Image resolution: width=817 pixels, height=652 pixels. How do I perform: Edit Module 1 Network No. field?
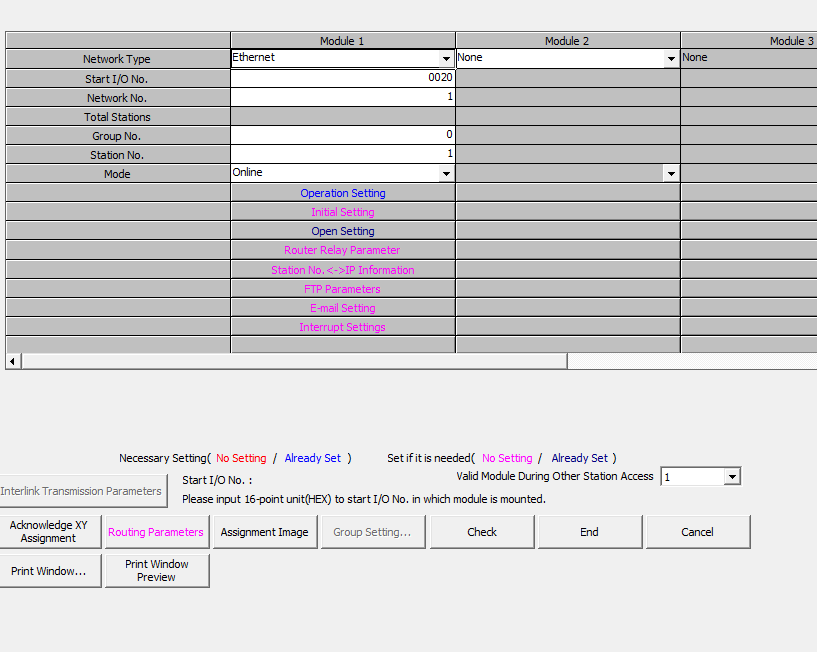pyautogui.click(x=342, y=97)
